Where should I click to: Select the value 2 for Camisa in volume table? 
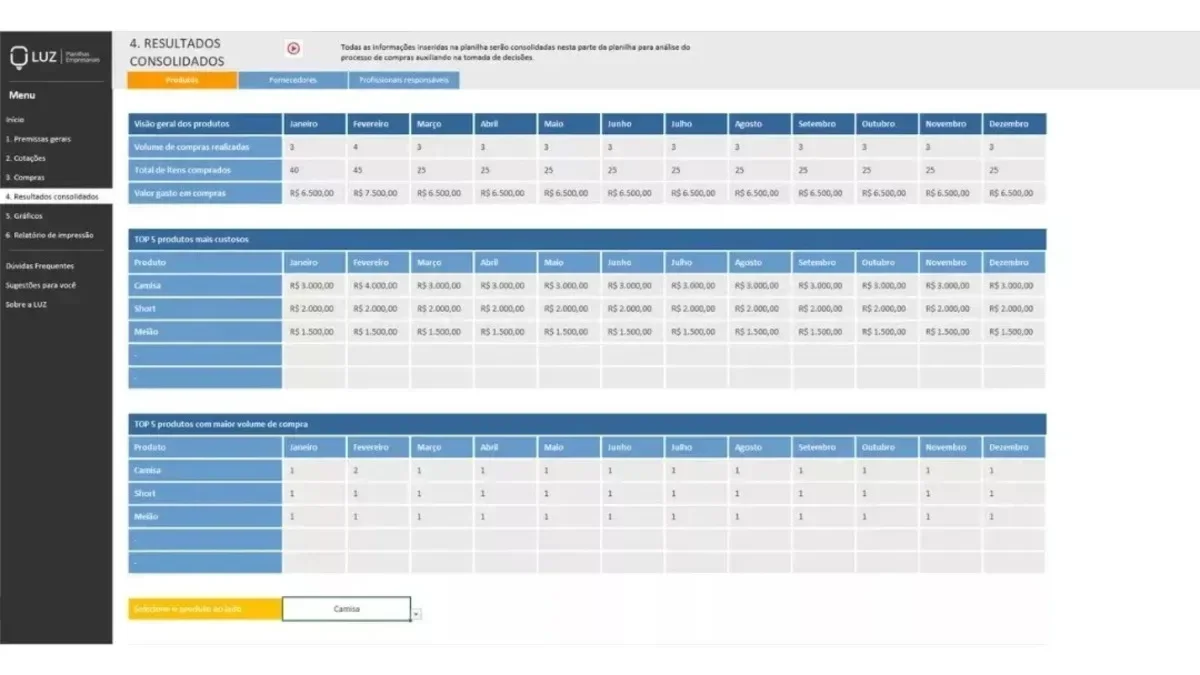(x=378, y=470)
